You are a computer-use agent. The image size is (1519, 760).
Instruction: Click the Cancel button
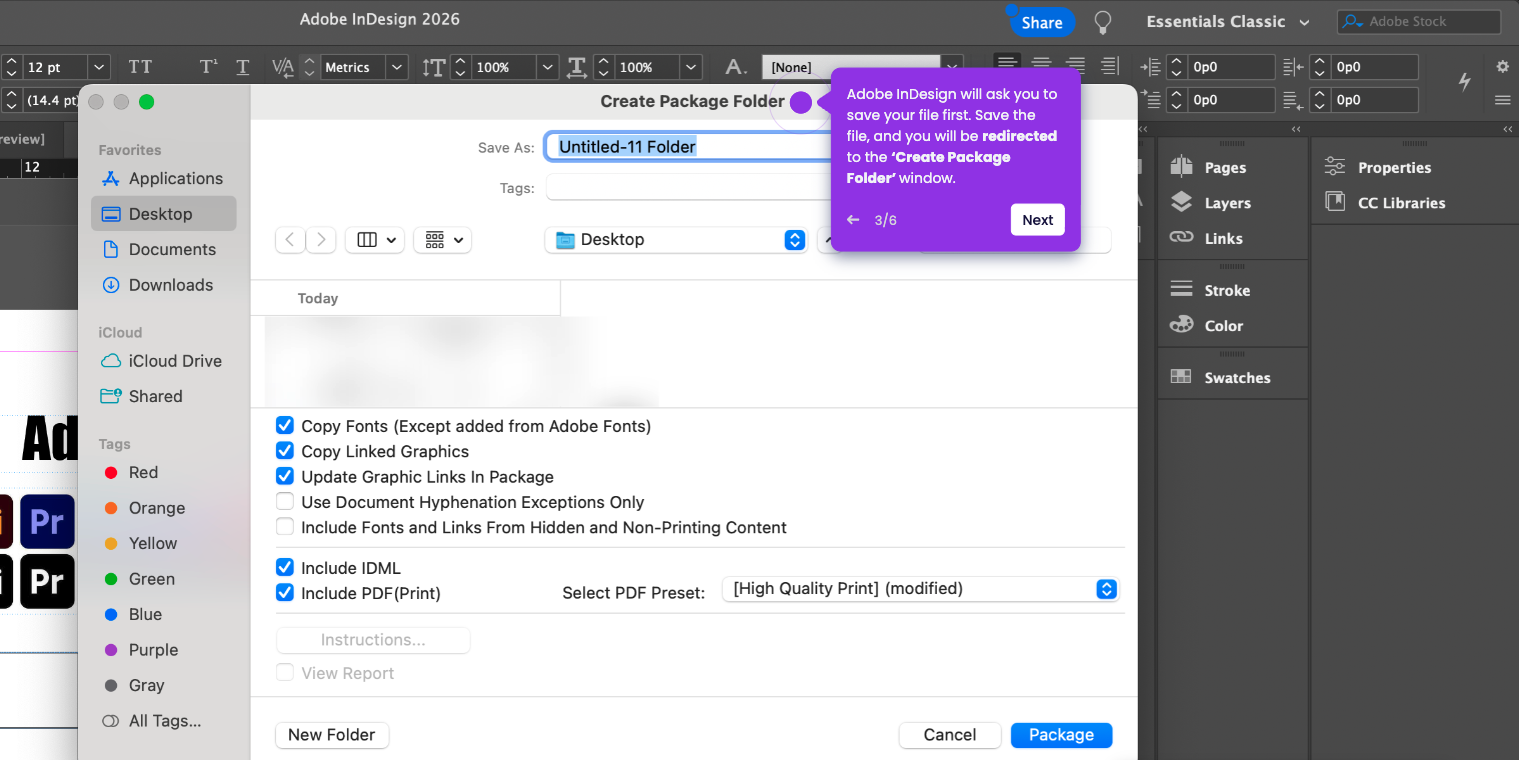(x=950, y=735)
